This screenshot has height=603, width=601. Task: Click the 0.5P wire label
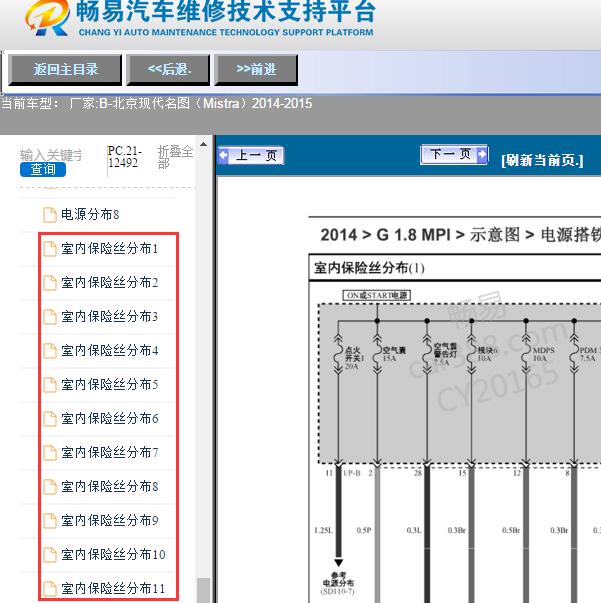point(364,530)
